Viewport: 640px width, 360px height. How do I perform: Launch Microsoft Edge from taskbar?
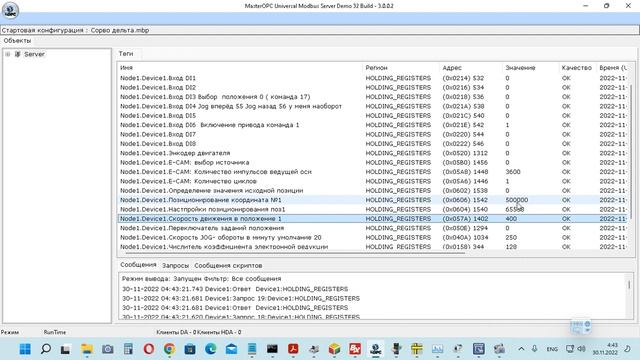[211, 349]
